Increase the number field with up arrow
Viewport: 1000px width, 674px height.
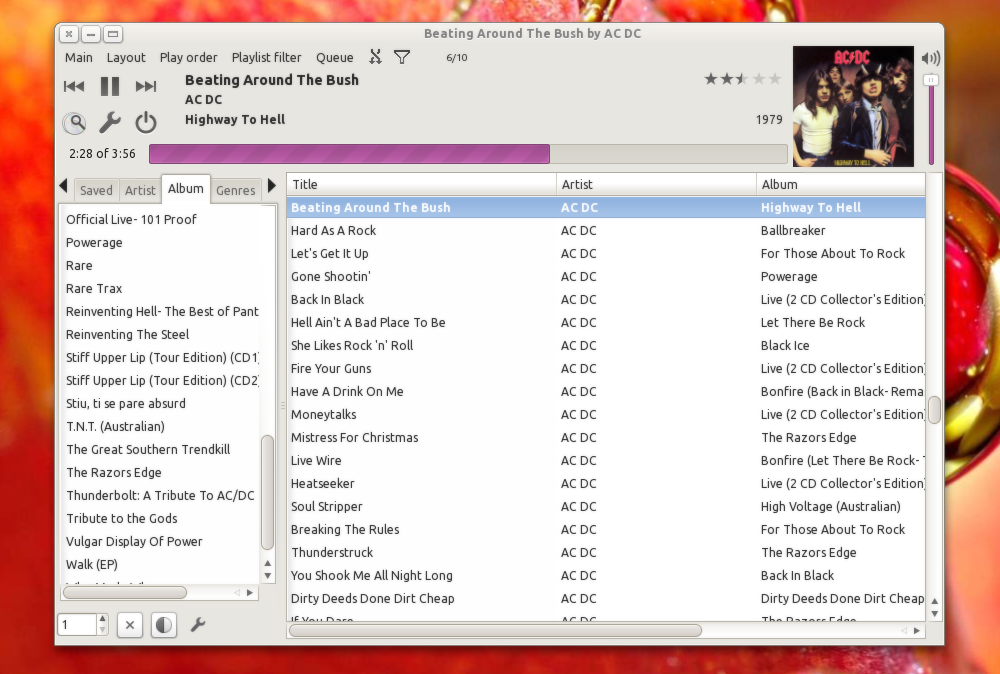(x=103, y=619)
